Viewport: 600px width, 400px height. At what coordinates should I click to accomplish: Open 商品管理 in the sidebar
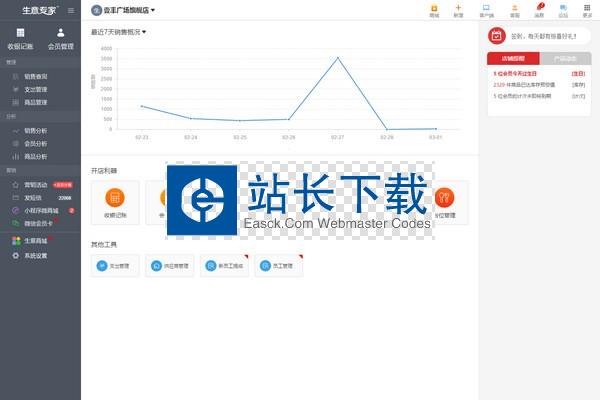(36, 102)
